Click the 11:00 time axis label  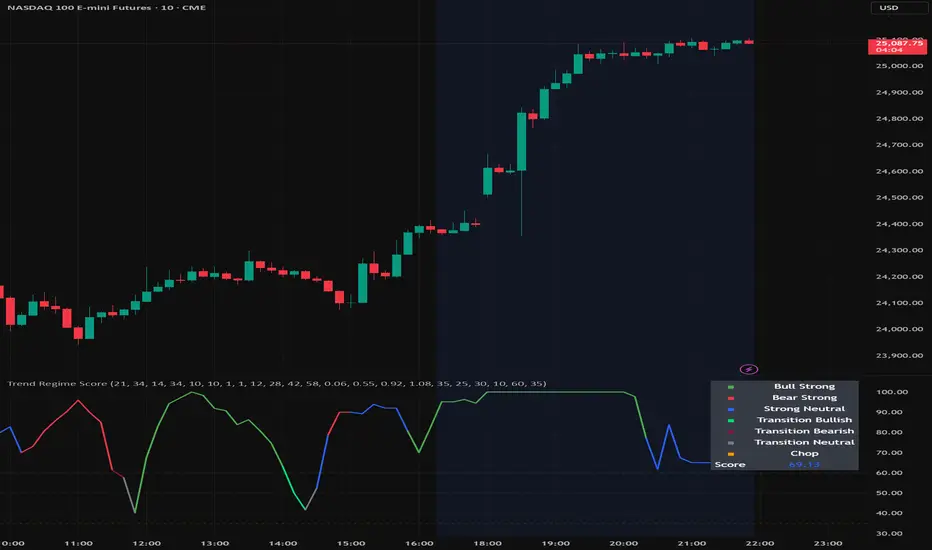78,543
